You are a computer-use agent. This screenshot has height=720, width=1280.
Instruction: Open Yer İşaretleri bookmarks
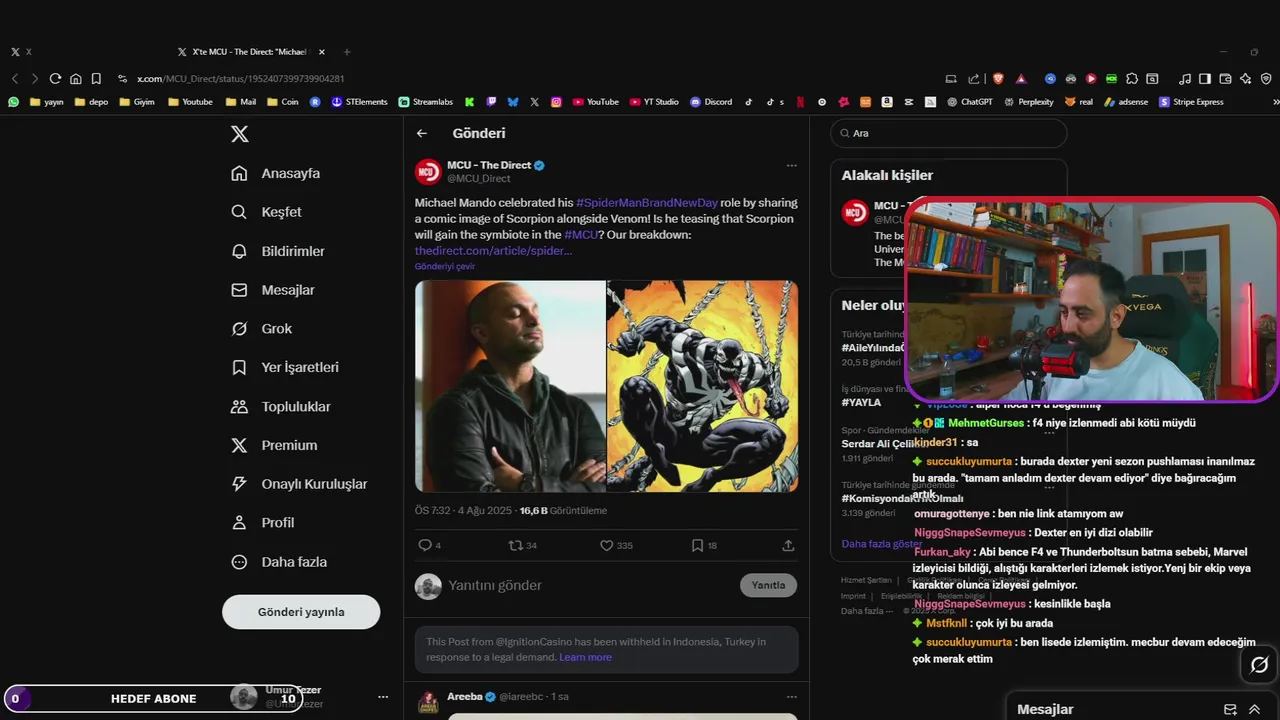(285, 367)
